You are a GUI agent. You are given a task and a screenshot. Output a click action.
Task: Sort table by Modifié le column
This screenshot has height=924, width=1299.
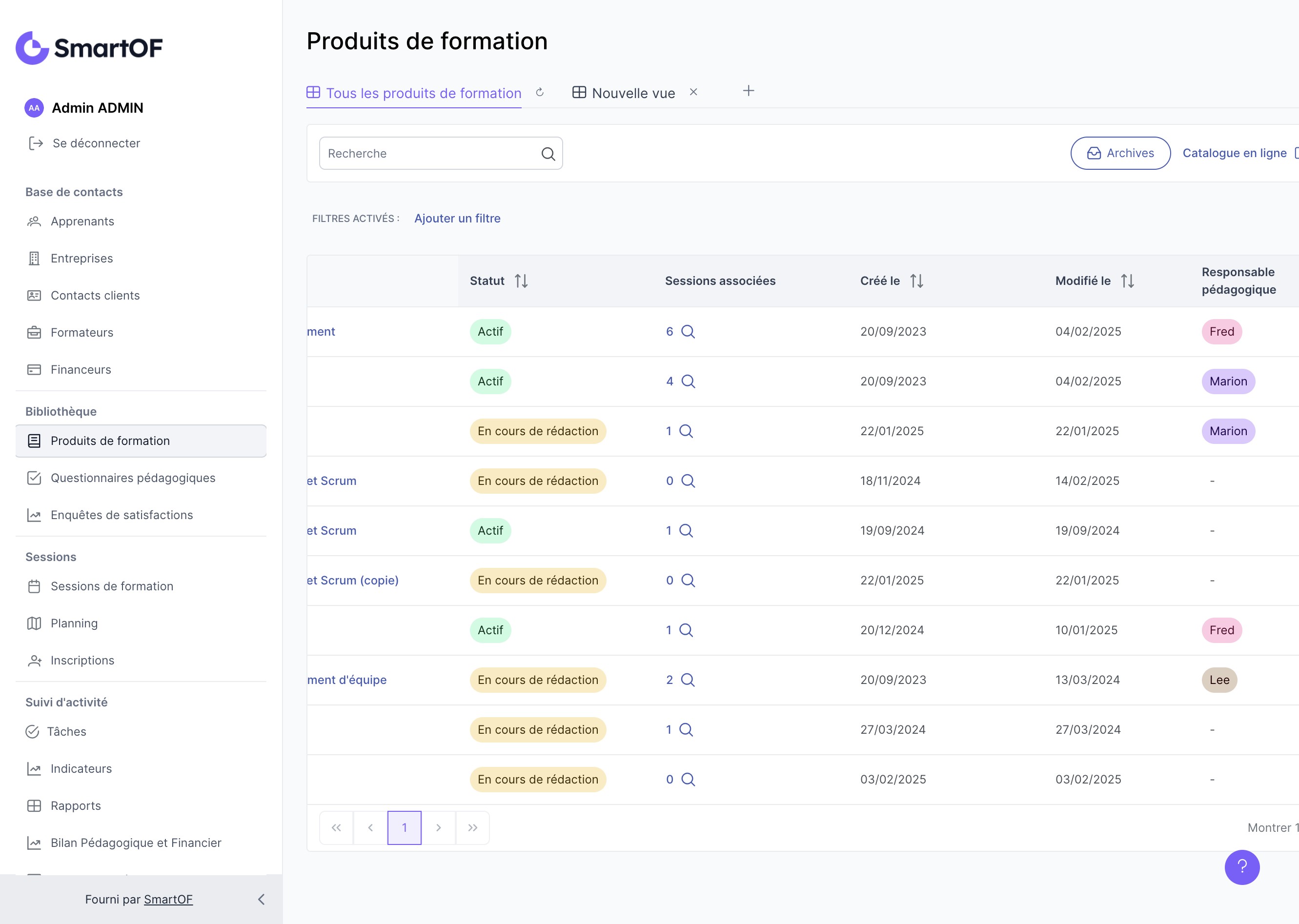[x=1127, y=281]
